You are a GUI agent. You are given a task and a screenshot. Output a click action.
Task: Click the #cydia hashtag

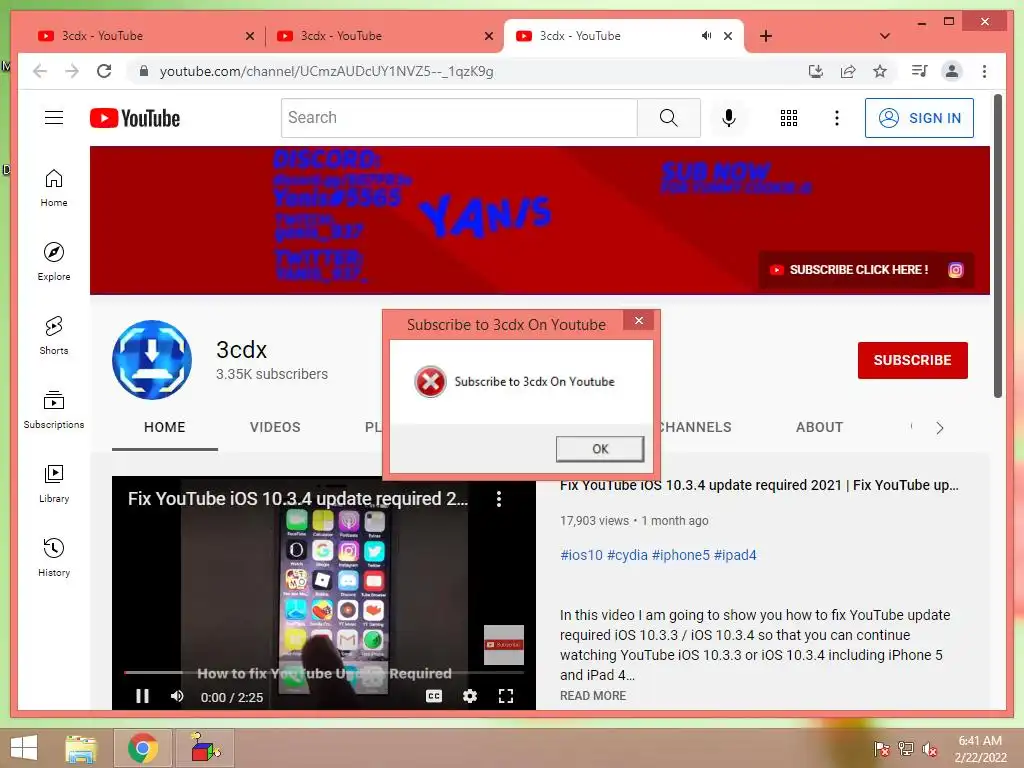tap(628, 555)
